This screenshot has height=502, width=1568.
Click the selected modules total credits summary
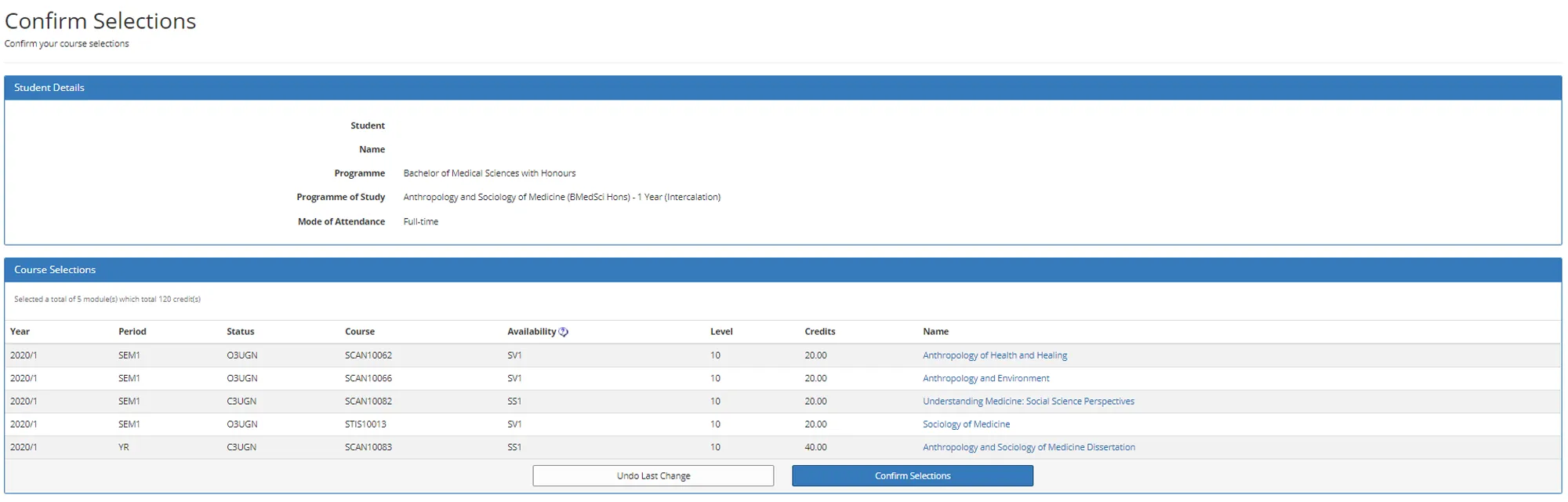pos(107,299)
